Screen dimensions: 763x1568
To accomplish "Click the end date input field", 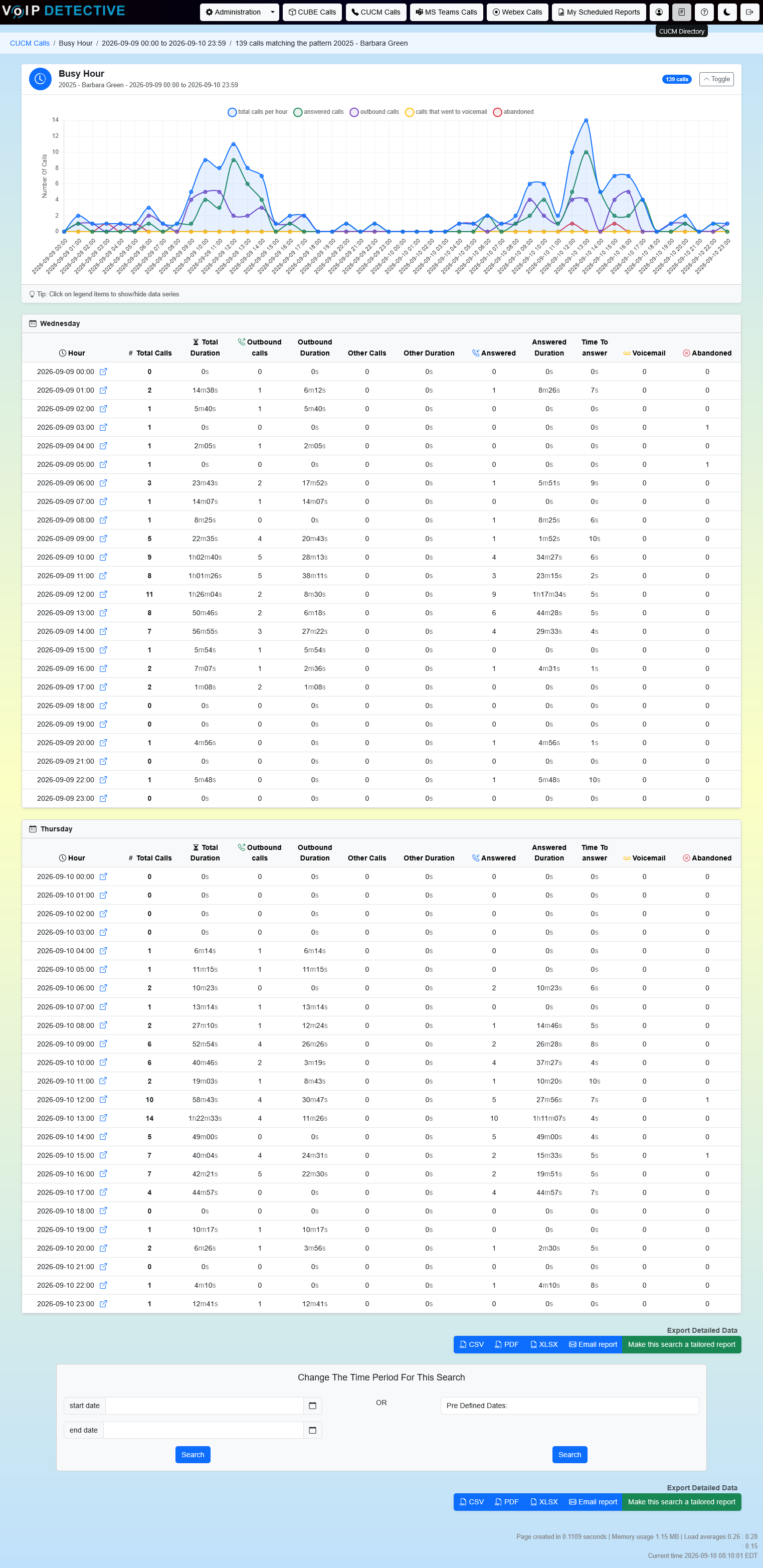I will pyautogui.click(x=203, y=1430).
